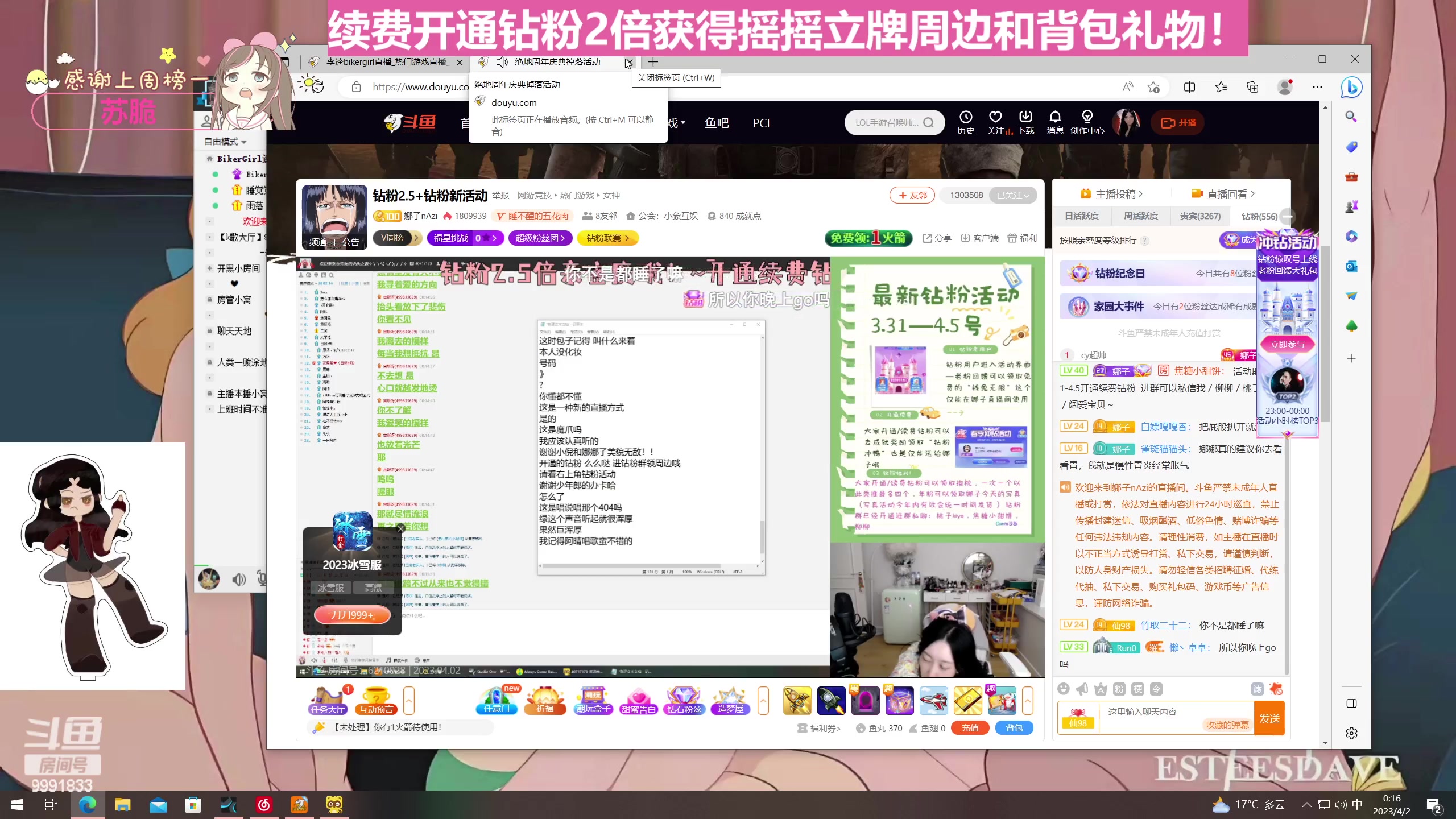Open the 消息 bell notifications
This screenshot has height=819, width=1456.
1055,122
